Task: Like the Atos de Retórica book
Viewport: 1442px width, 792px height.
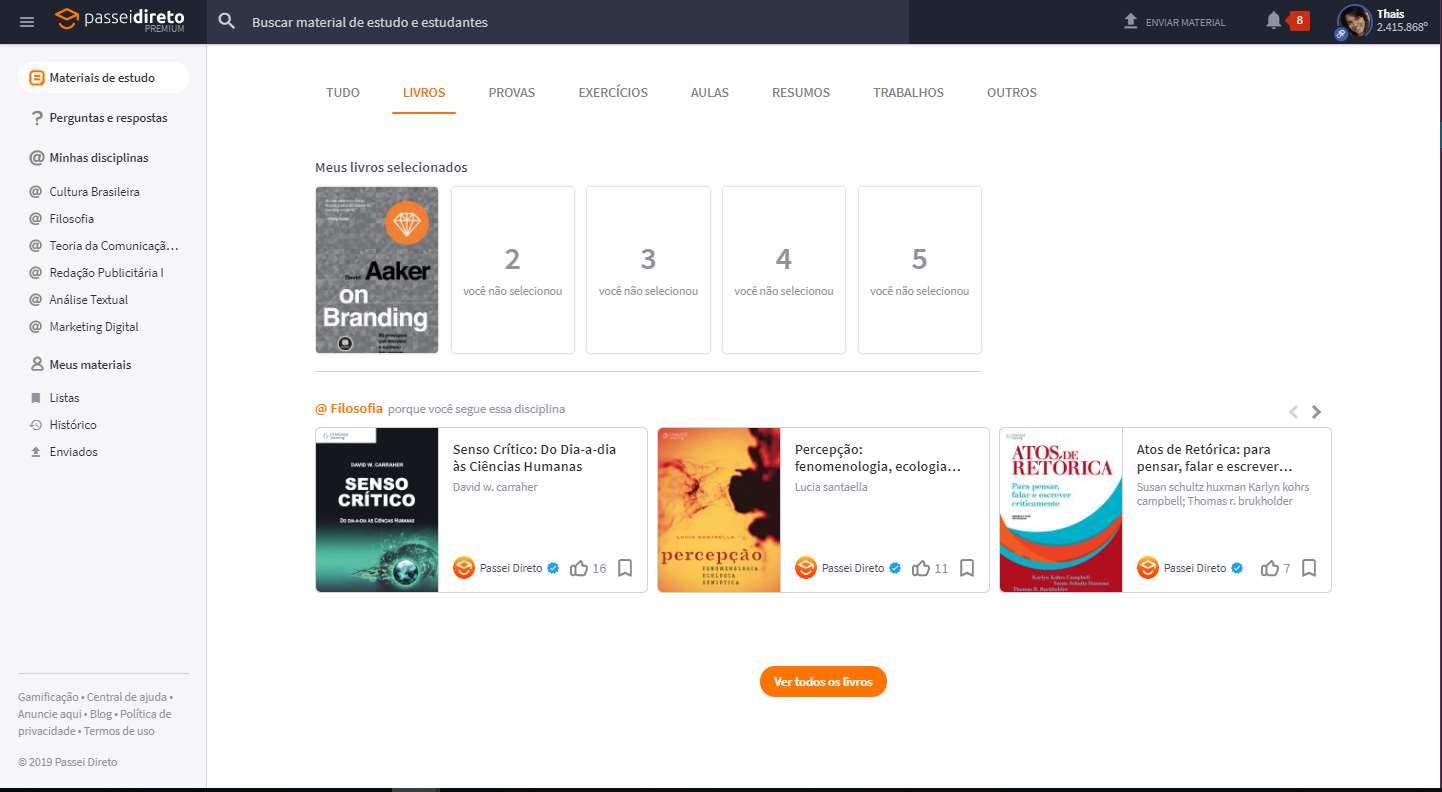Action: pos(1270,568)
